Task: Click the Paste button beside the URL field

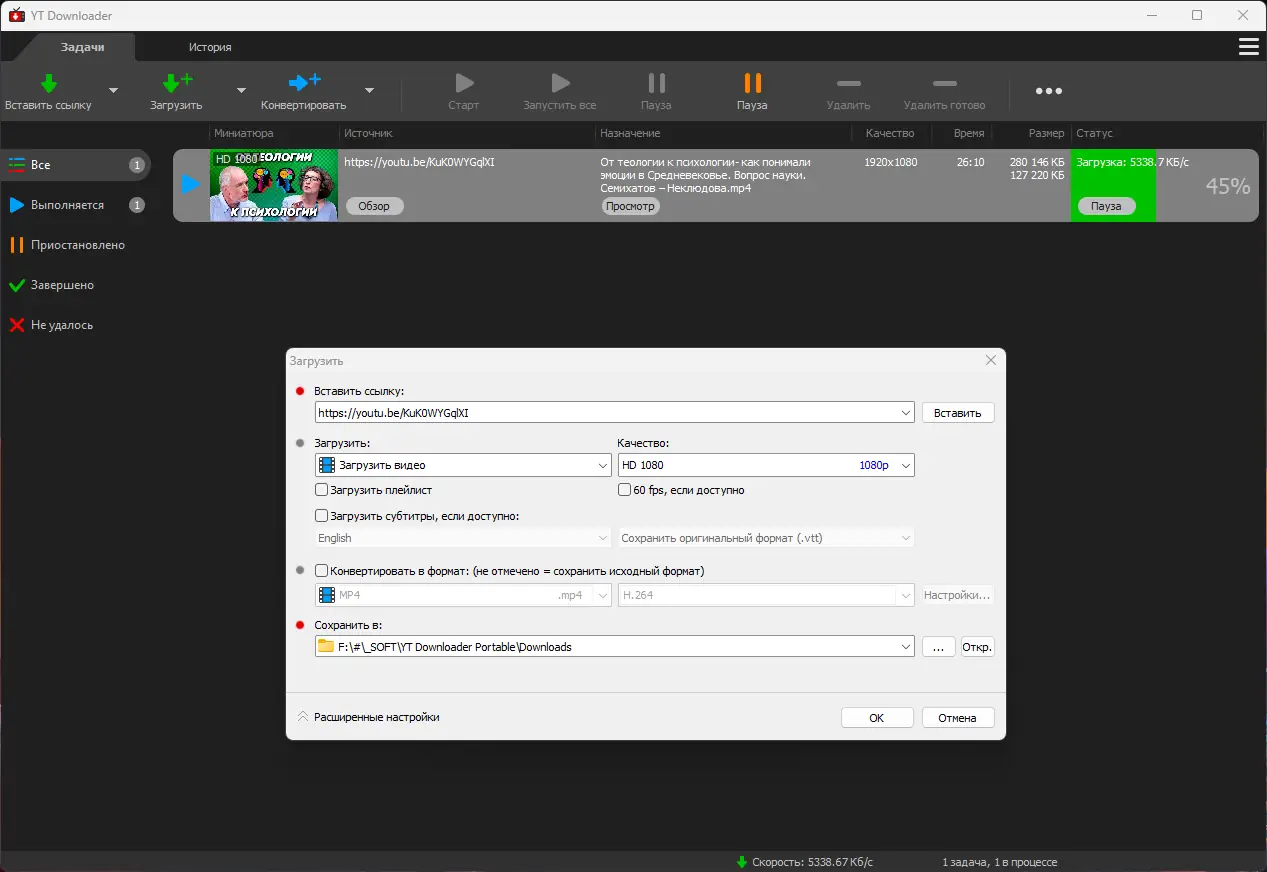Action: 957,412
